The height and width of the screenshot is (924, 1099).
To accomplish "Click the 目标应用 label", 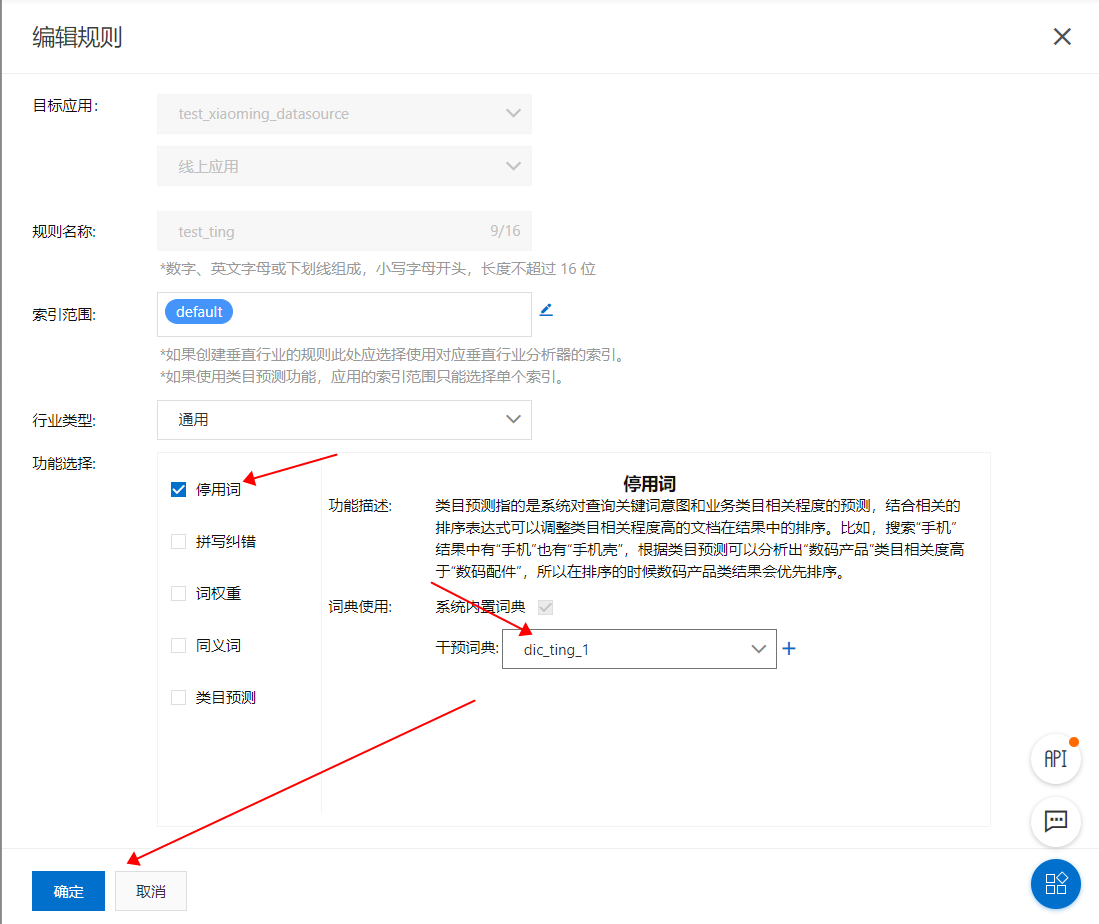I will tap(65, 106).
